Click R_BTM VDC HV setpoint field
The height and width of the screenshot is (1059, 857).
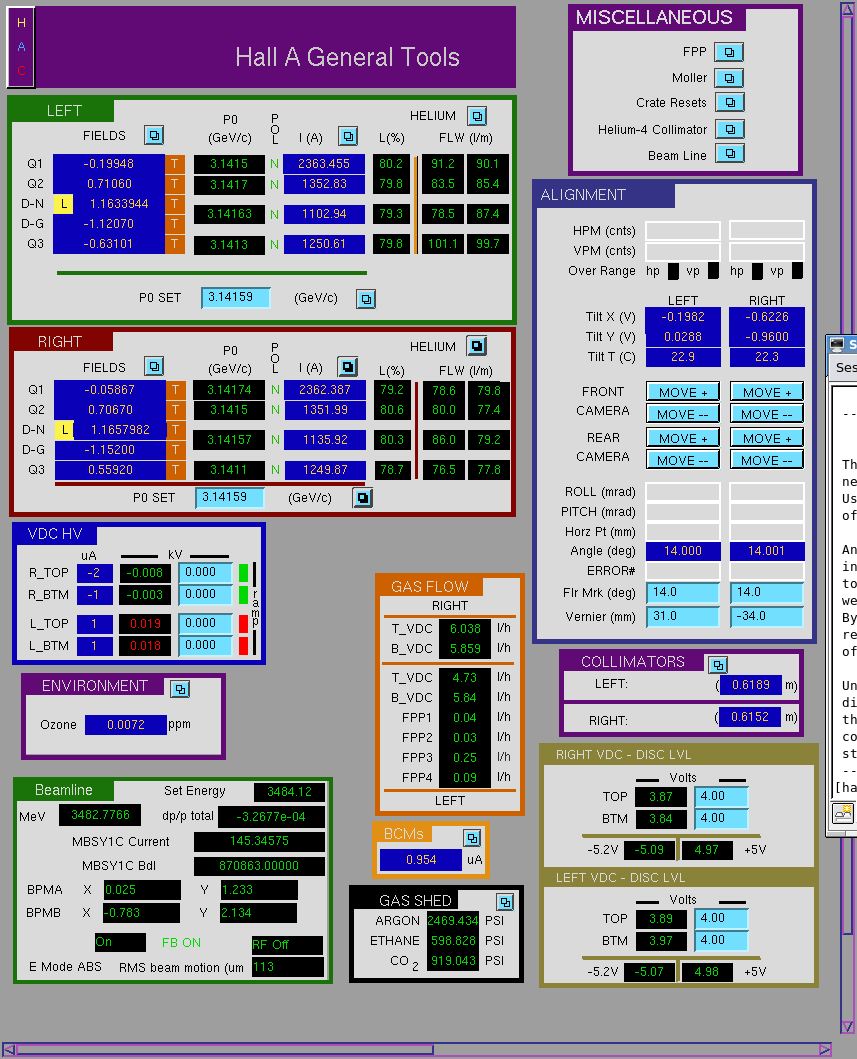point(205,594)
